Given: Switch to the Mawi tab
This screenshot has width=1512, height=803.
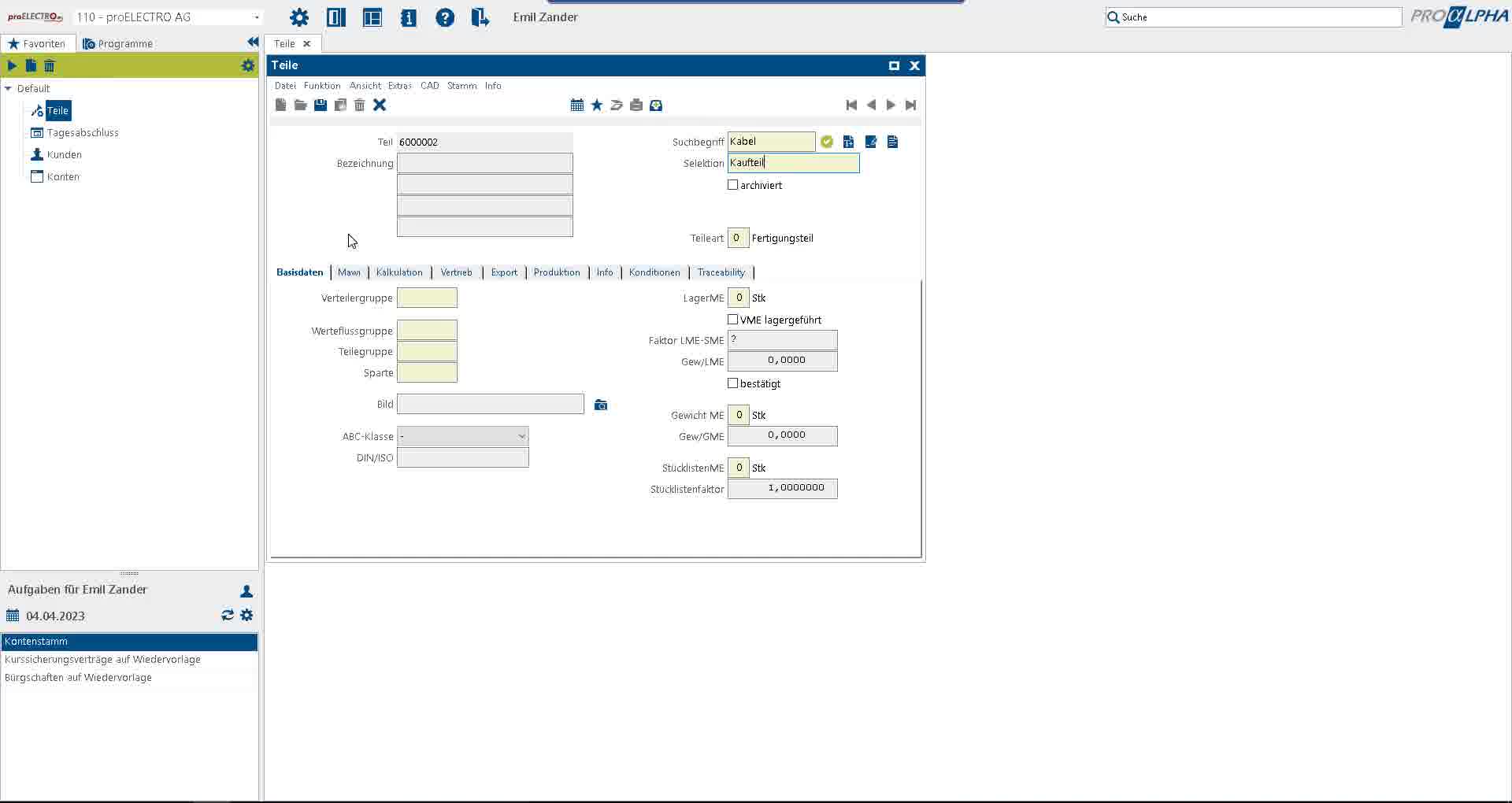Looking at the screenshot, I should (349, 272).
